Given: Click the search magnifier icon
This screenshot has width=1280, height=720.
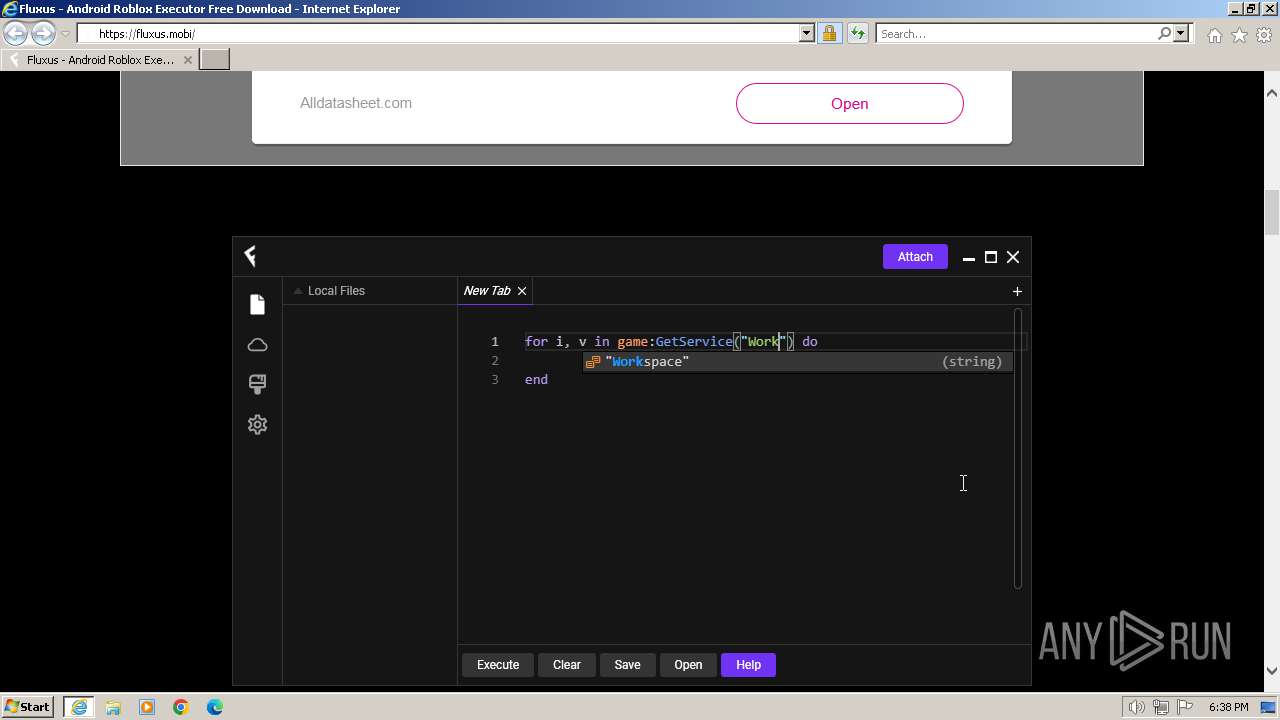Looking at the screenshot, I should point(1164,34).
